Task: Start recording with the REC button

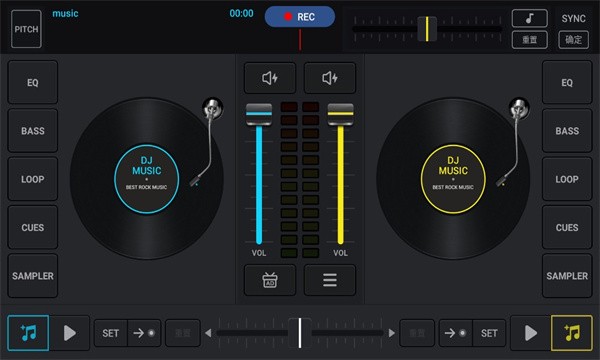Action: click(300, 17)
